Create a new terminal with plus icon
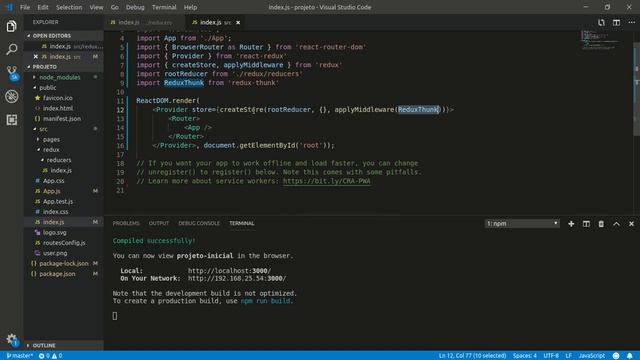The width and height of the screenshot is (640, 360). (571, 224)
